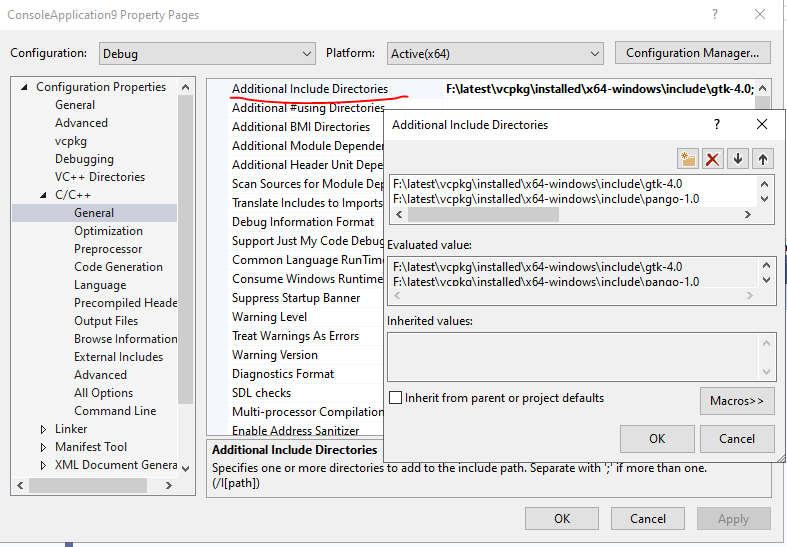Collapse the C/C++ tree node
The image size is (787, 547).
[x=43, y=195]
